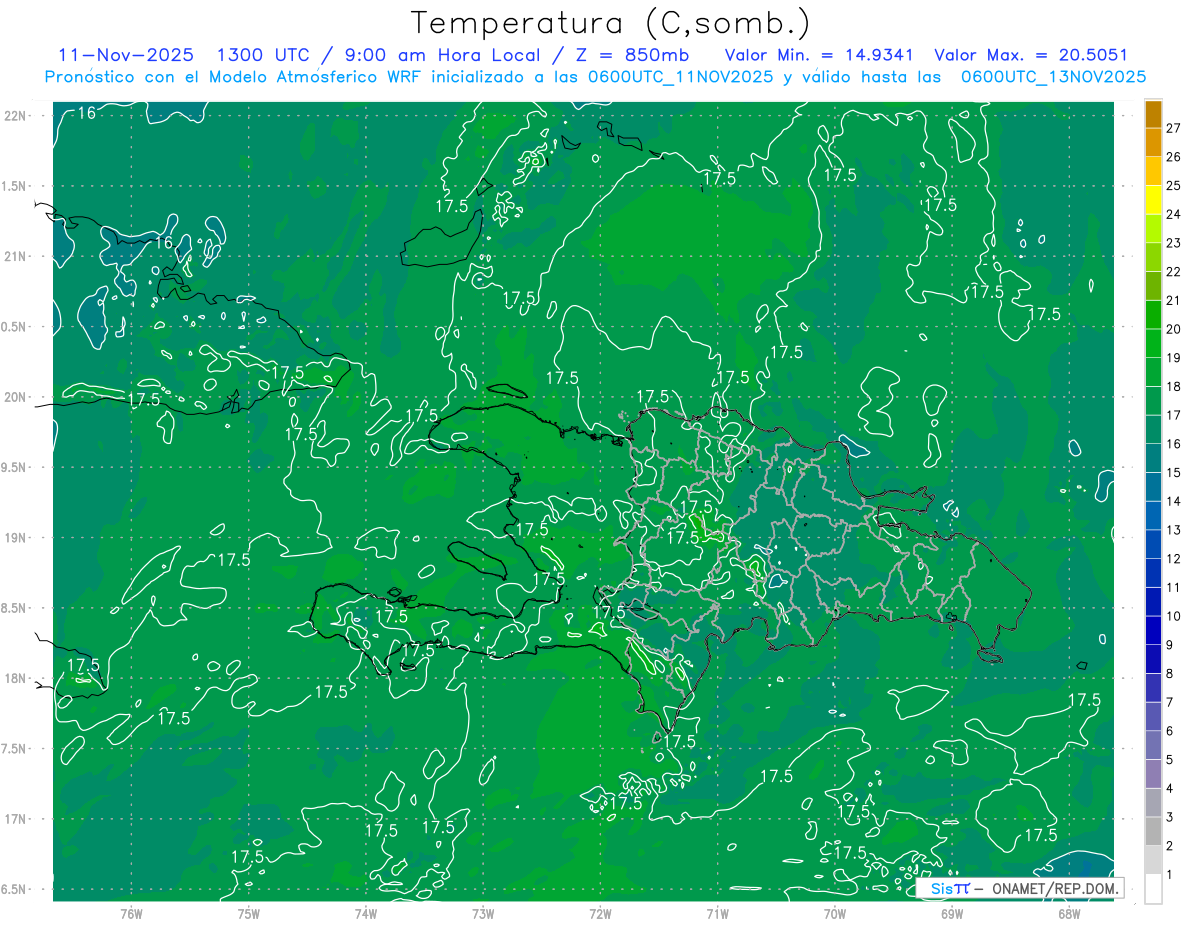1200x927 pixels.
Task: Click the white swatch below legend value 1
Action: click(x=1153, y=889)
